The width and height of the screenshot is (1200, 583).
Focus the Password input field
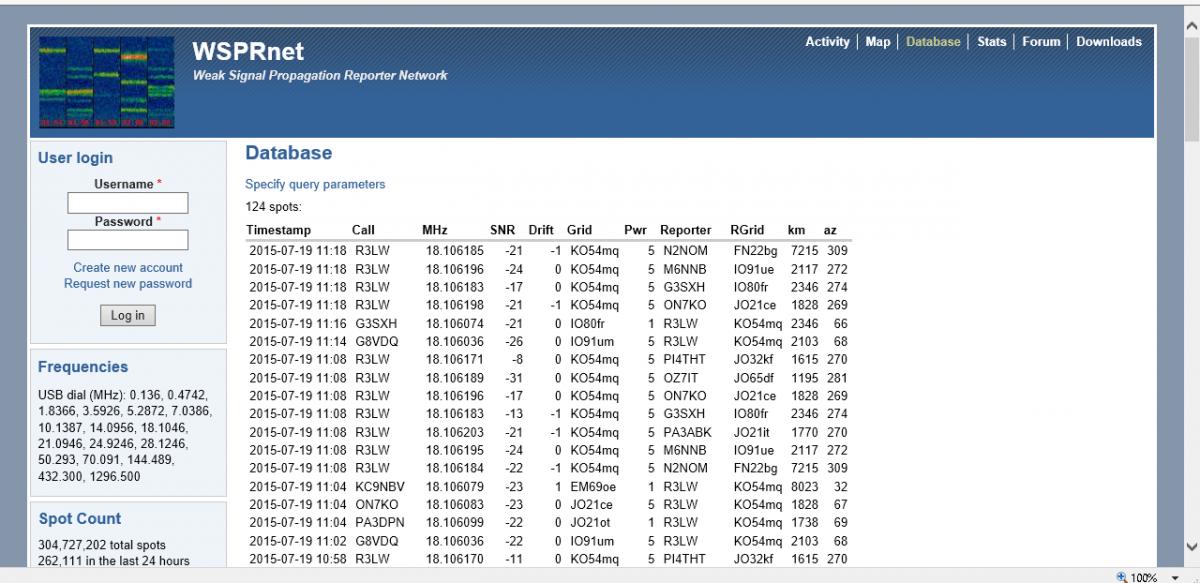tap(128, 240)
